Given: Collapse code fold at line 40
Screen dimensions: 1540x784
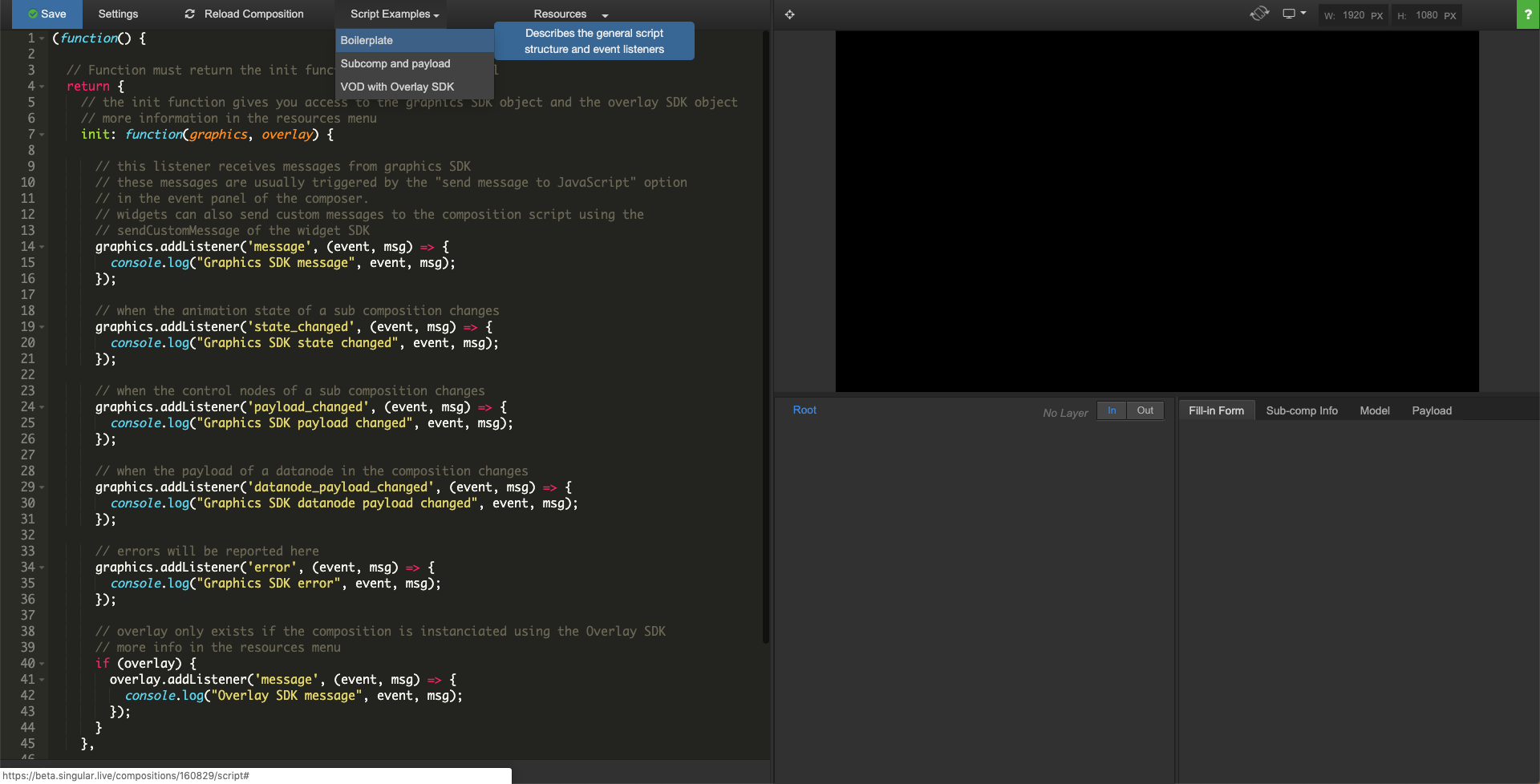Looking at the screenshot, I should pyautogui.click(x=42, y=664).
